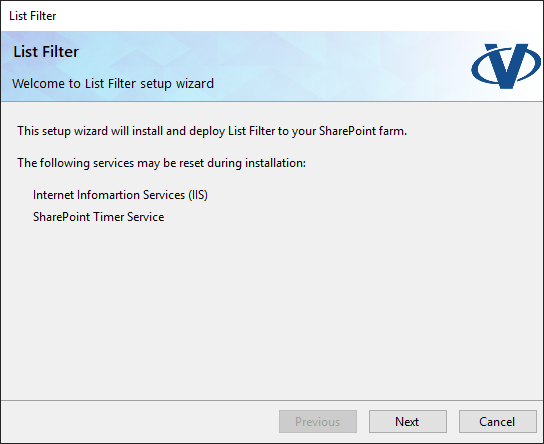Select the Internet Infomartion Services (IIS) entry
Screen dimensions: 544x444
[x=120, y=195]
